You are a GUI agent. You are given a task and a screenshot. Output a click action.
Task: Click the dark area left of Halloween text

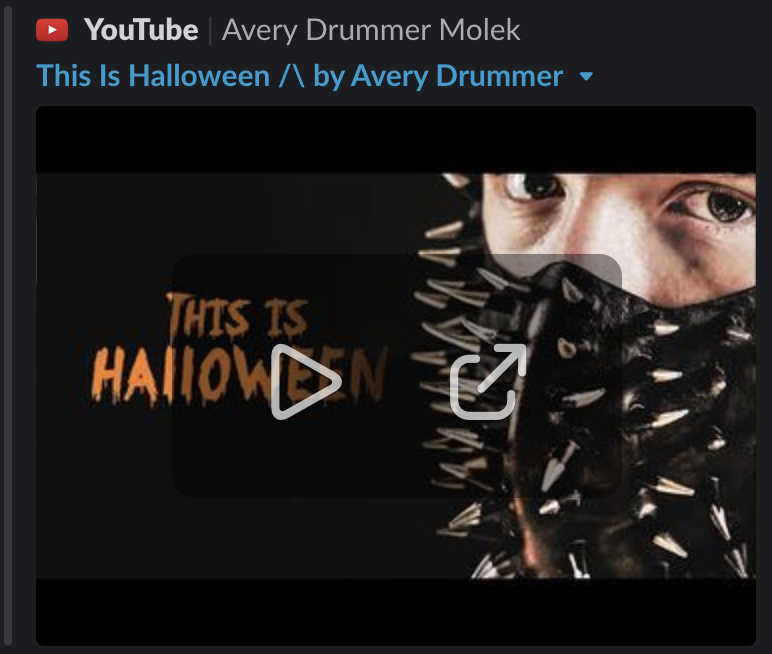tap(63, 375)
